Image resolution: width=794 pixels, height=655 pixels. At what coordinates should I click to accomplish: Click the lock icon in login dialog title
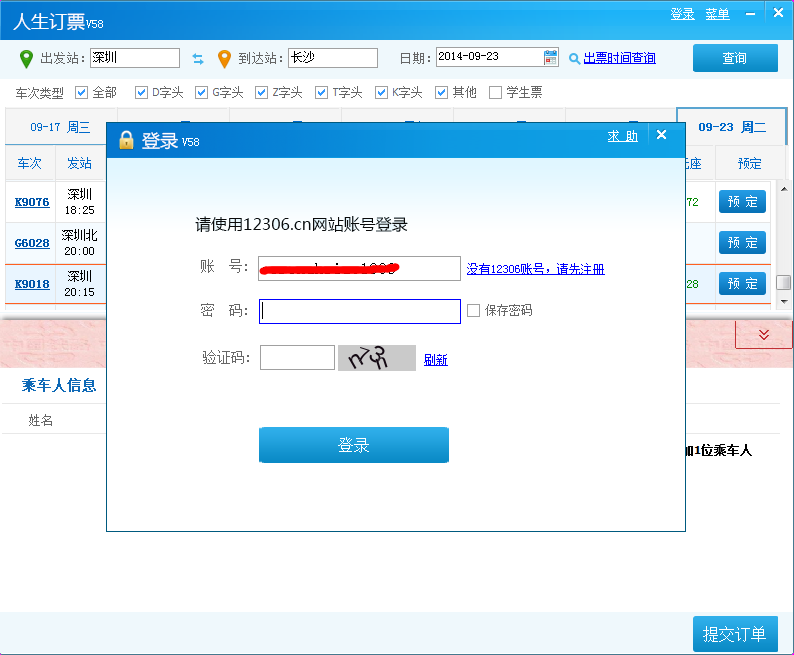[126, 140]
